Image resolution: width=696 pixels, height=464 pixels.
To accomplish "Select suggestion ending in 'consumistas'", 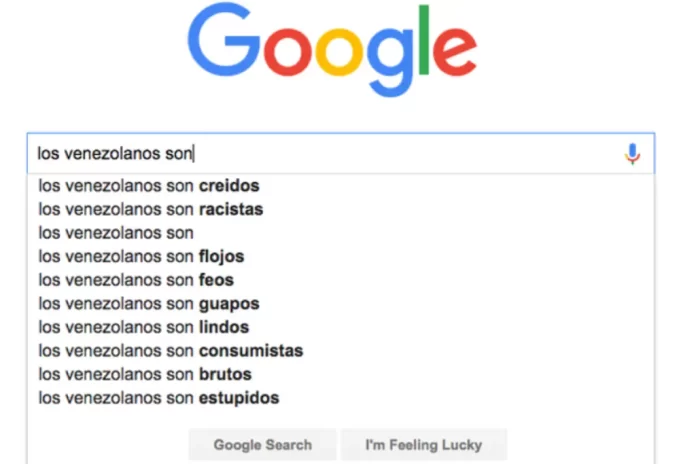I will [170, 351].
